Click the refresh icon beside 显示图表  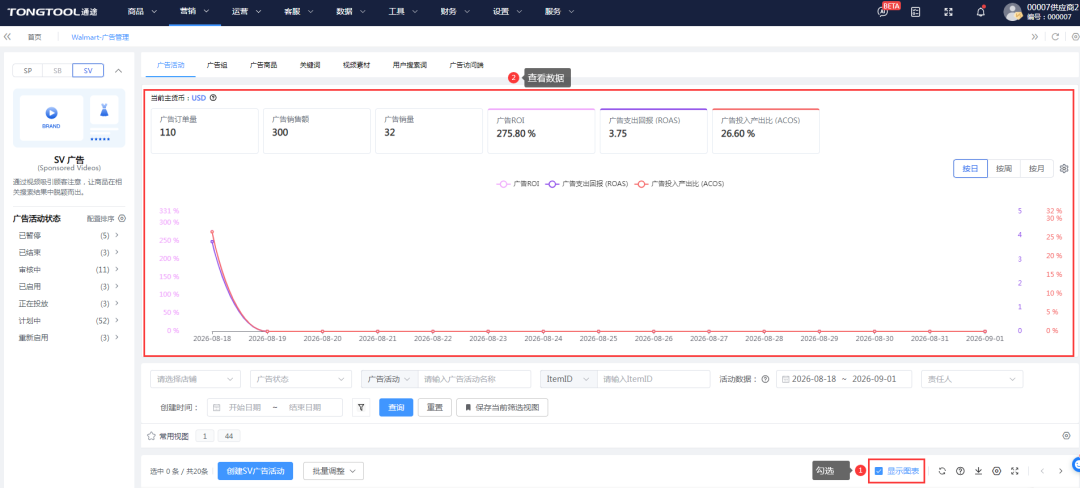[x=942, y=471]
